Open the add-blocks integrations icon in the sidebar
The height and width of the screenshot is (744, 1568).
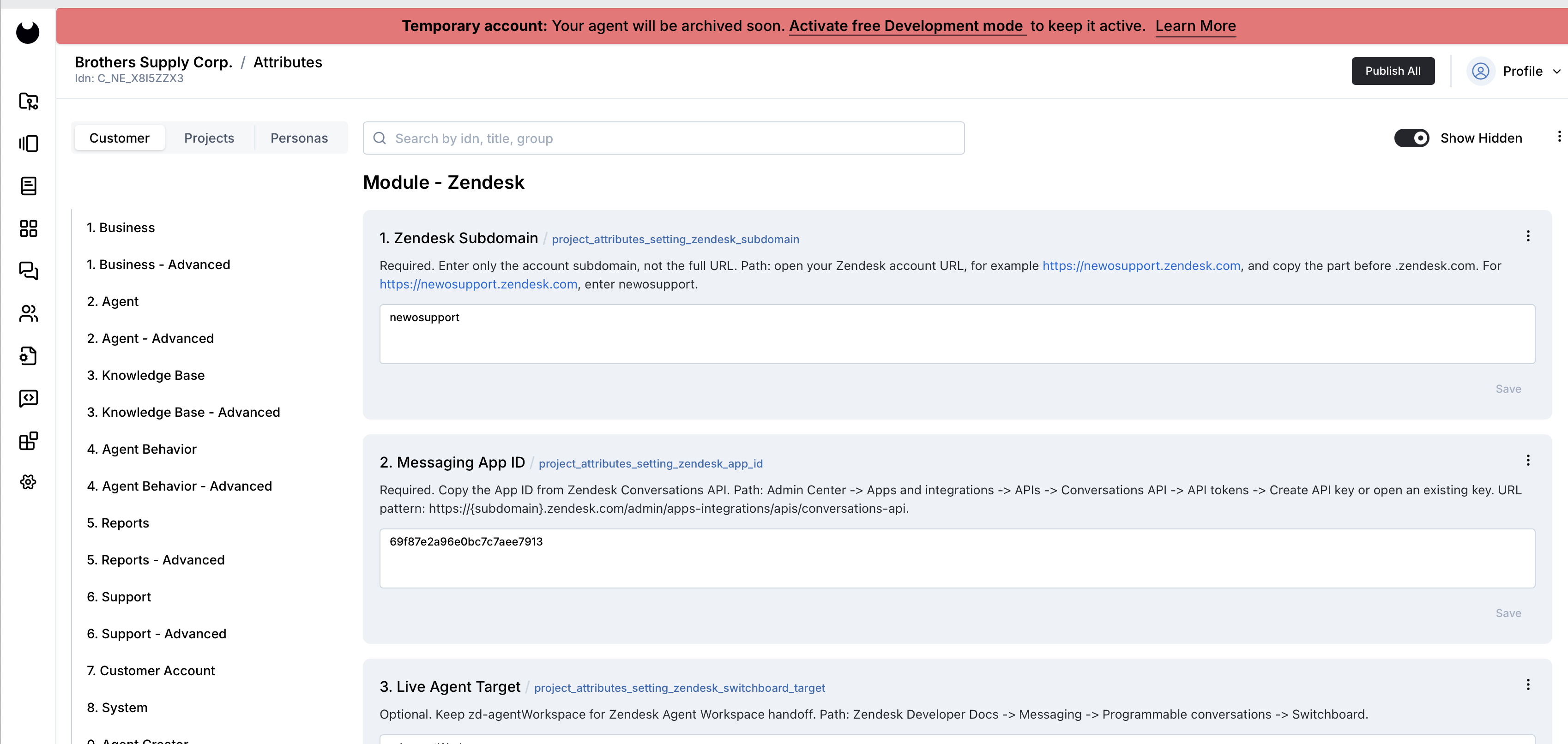pyautogui.click(x=28, y=440)
